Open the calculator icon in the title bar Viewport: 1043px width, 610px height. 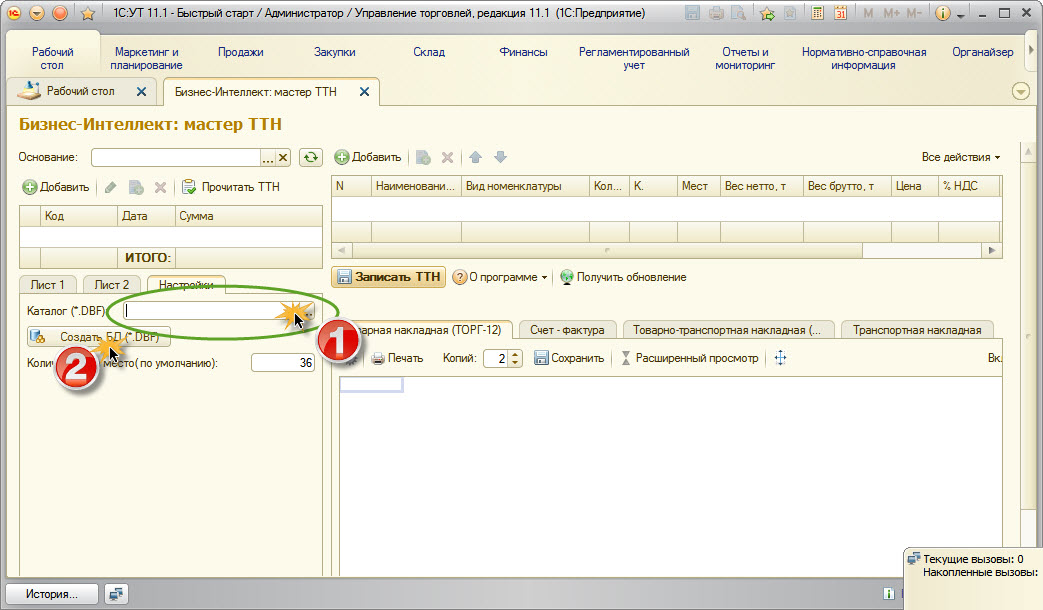pos(817,13)
